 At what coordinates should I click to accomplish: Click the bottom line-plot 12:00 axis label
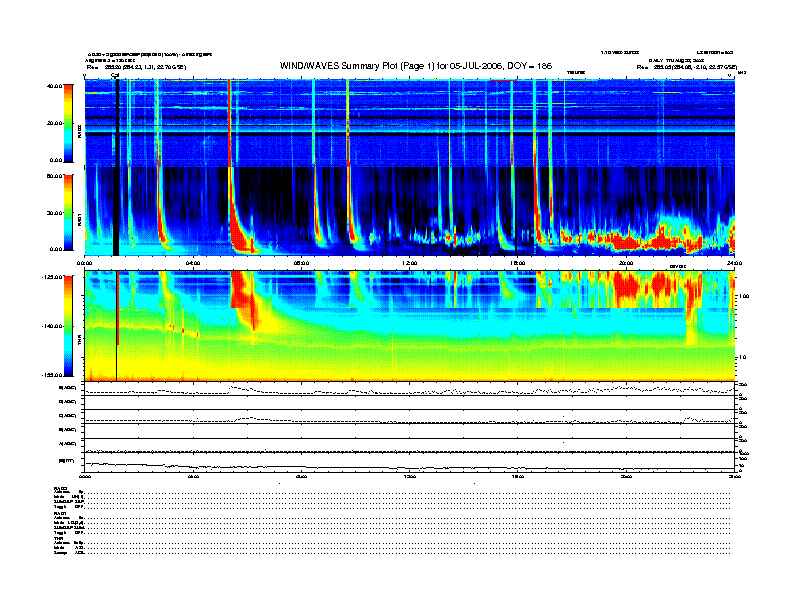tap(410, 476)
